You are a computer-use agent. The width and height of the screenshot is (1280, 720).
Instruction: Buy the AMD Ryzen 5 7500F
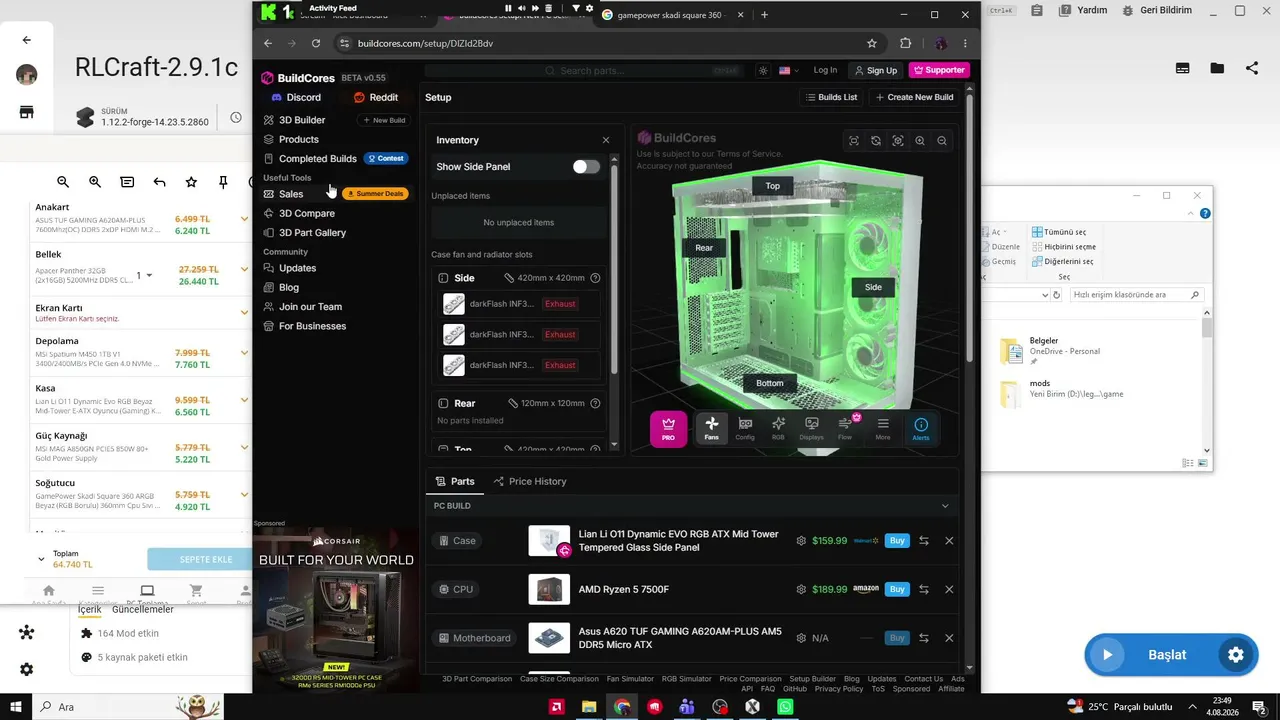coord(897,589)
